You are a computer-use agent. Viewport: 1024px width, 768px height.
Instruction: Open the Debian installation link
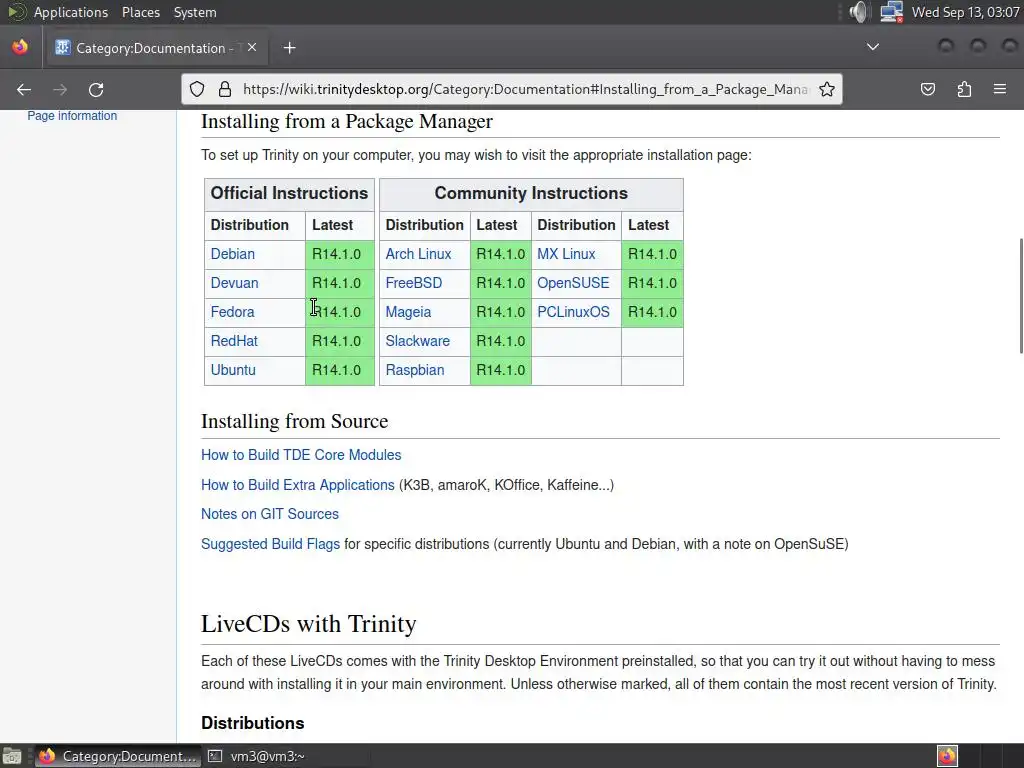point(232,254)
